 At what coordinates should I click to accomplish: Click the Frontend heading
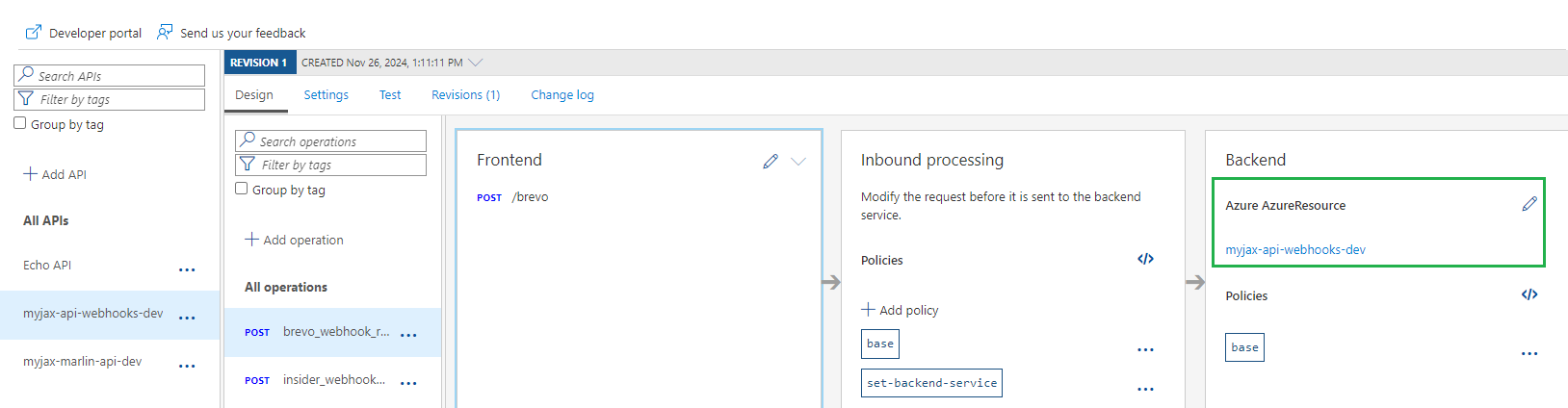click(x=510, y=160)
